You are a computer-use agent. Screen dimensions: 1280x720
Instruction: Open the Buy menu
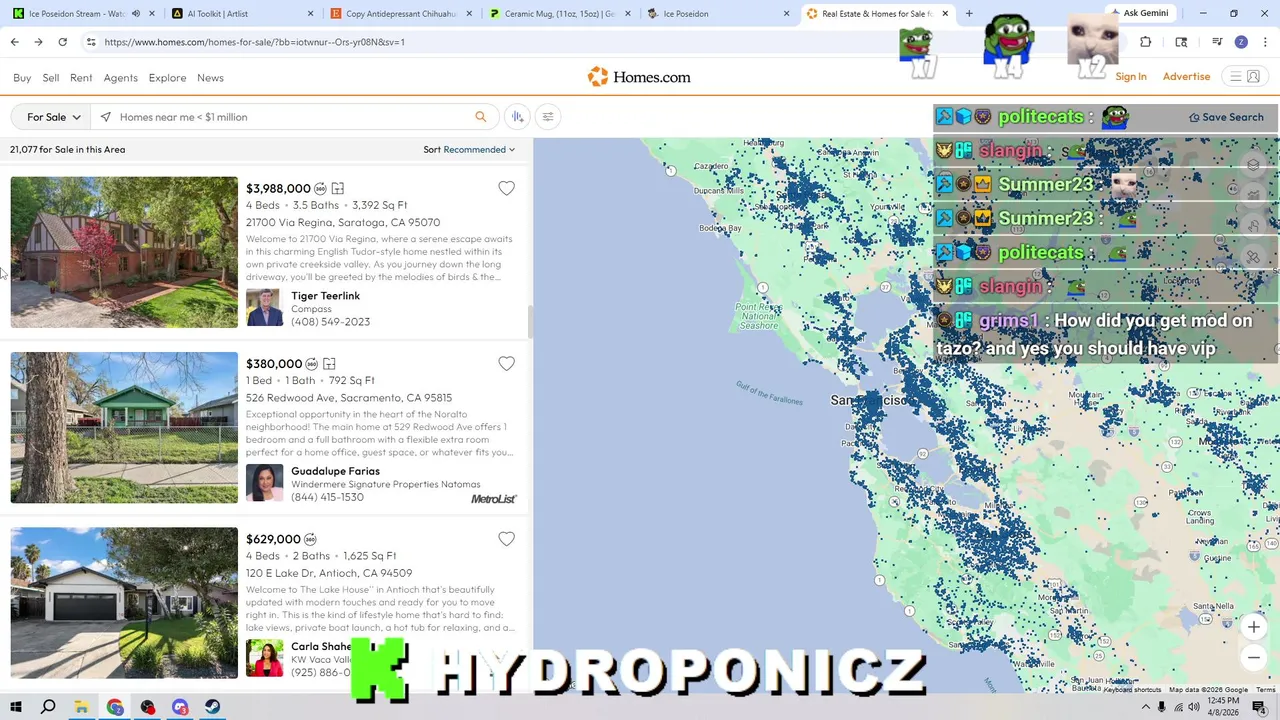pyautogui.click(x=22, y=77)
